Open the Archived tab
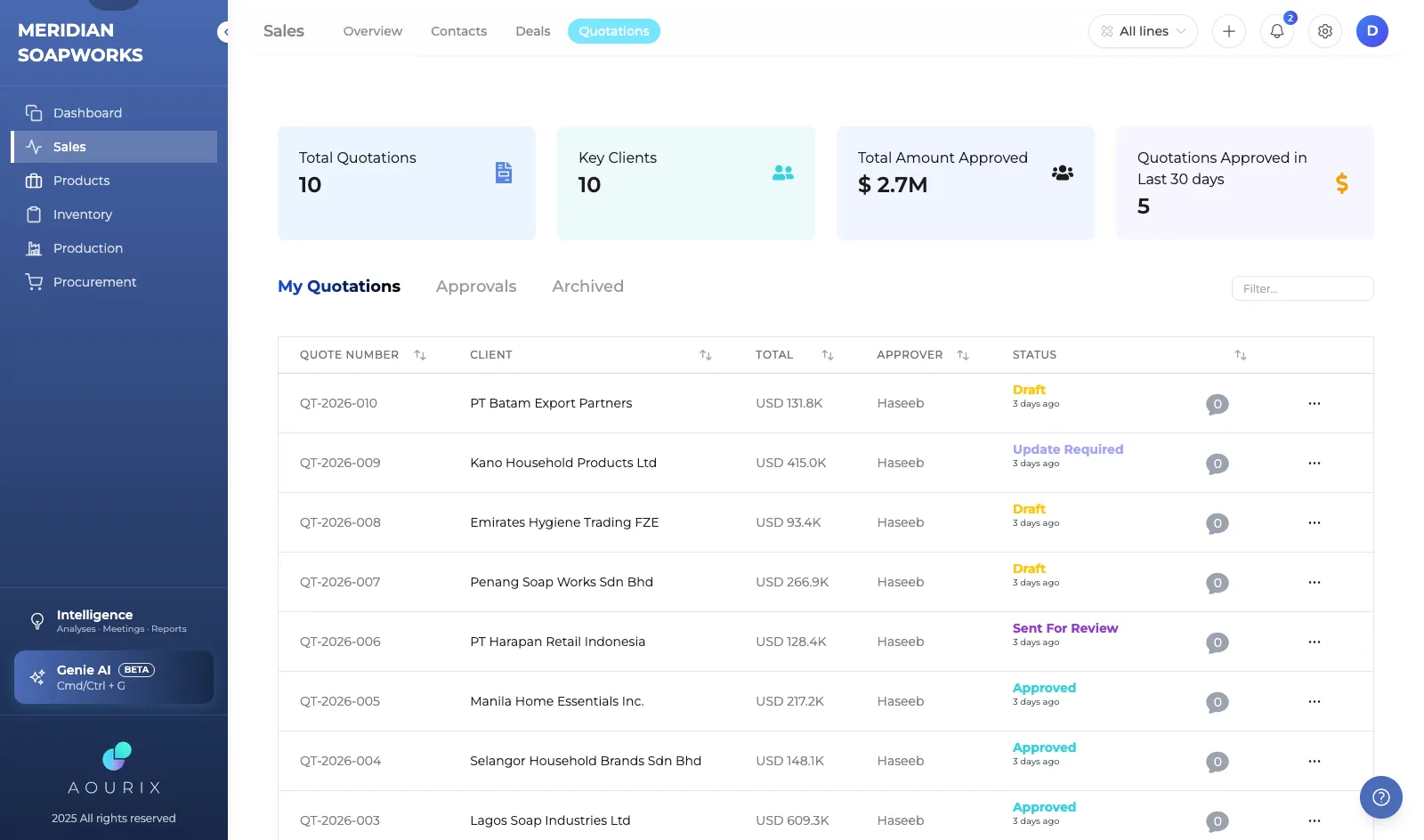The image size is (1424, 840). [x=587, y=287]
